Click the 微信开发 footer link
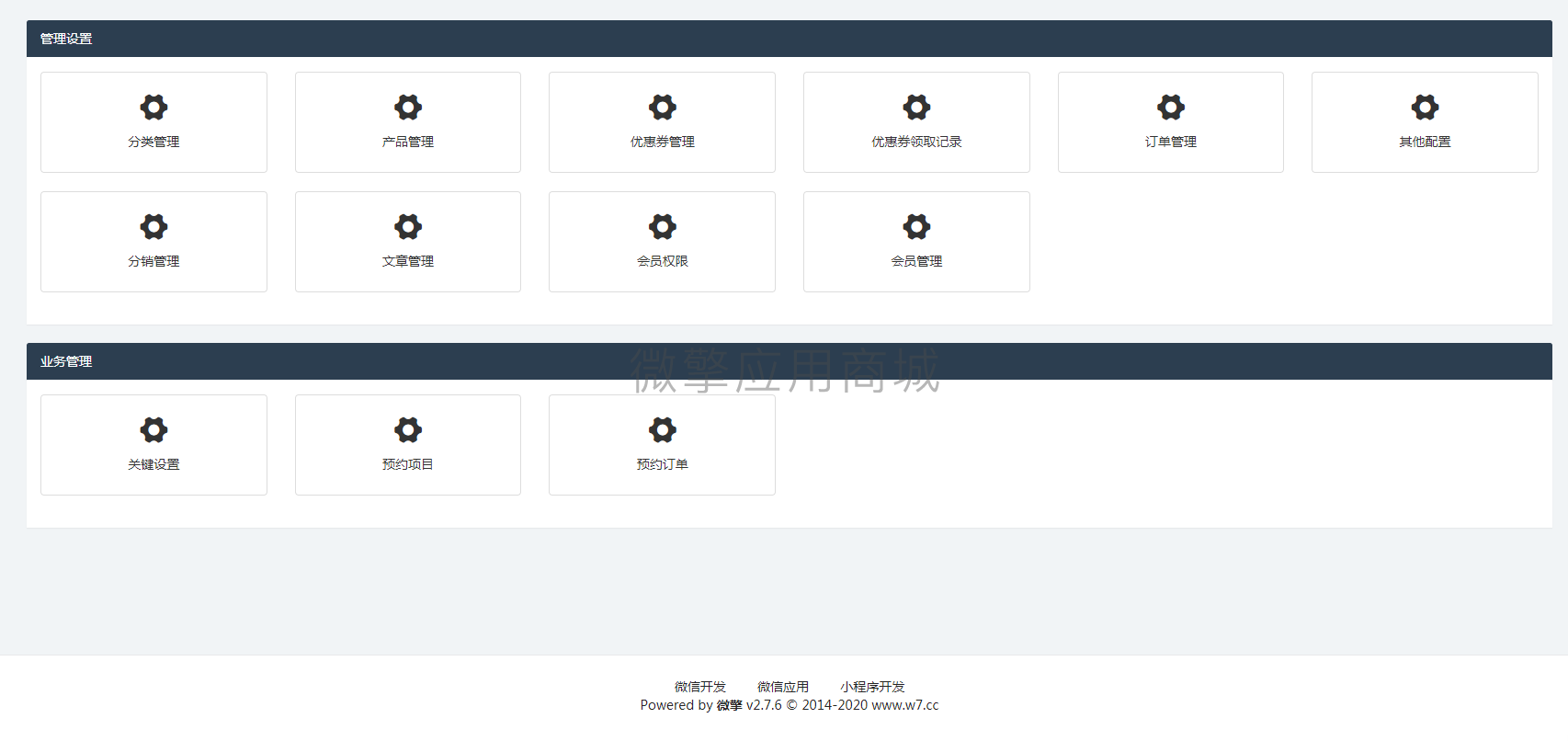 (x=699, y=687)
